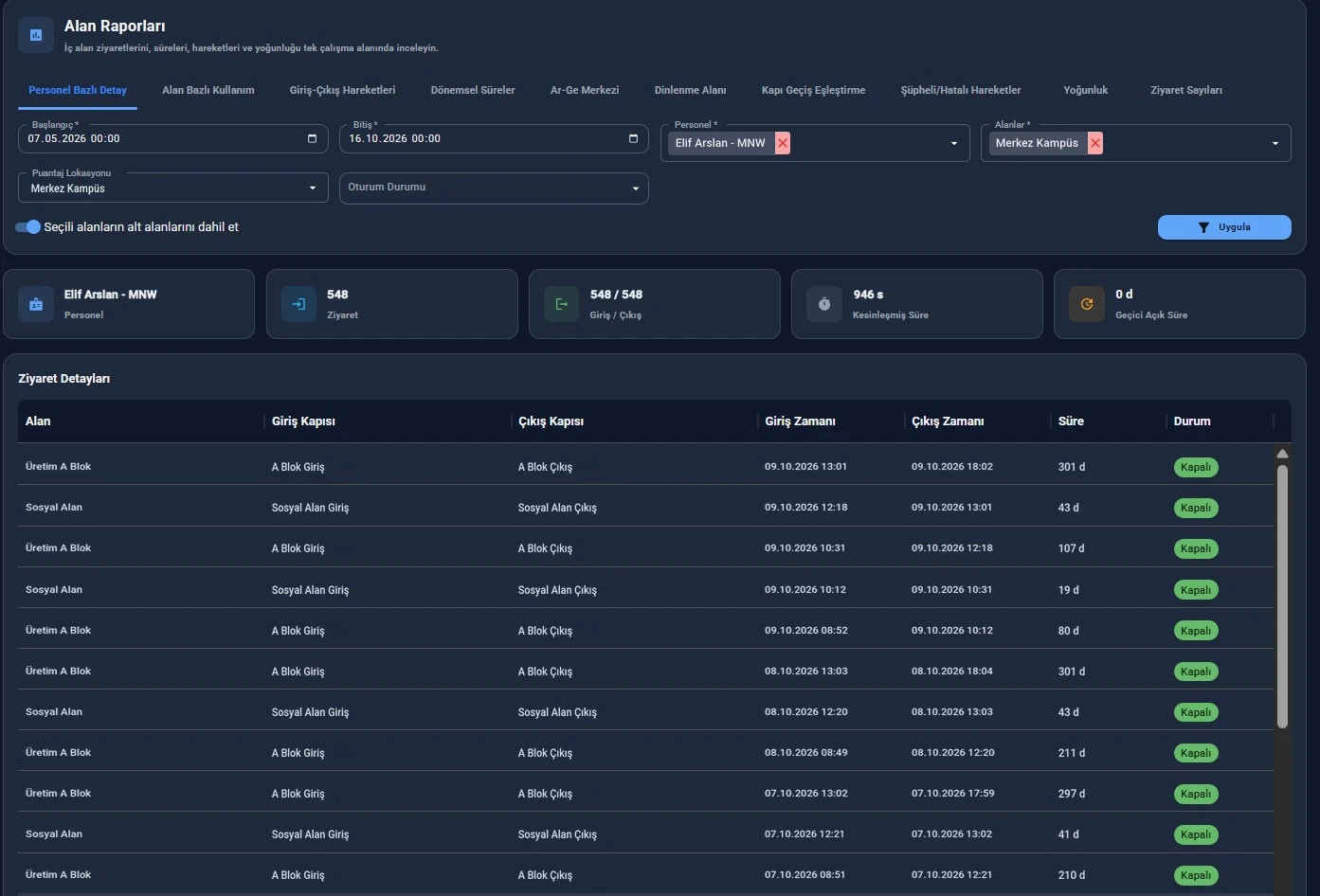The image size is (1320, 896).
Task: Open the Puantaj Lokasyonu dropdown
Action: [x=173, y=188]
